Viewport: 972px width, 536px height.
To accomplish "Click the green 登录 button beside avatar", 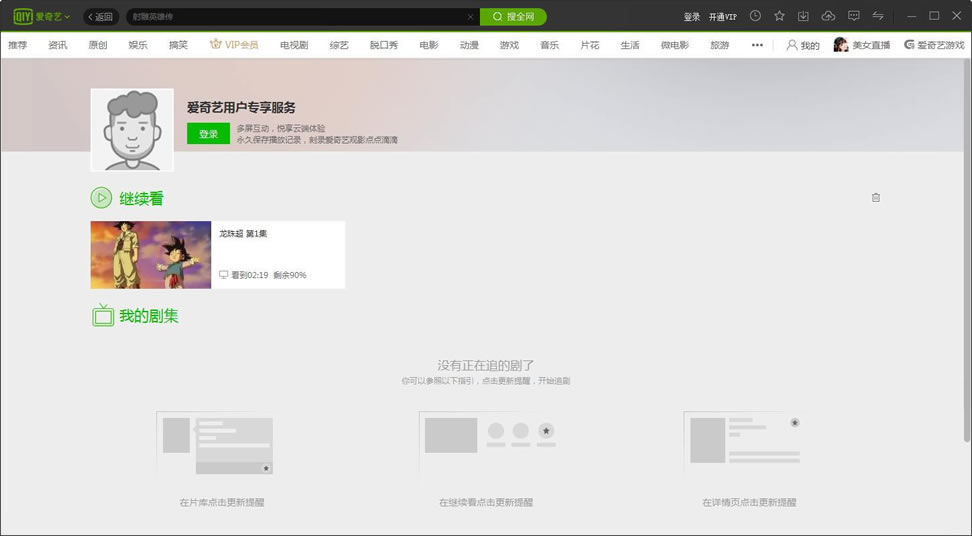I will pyautogui.click(x=208, y=134).
